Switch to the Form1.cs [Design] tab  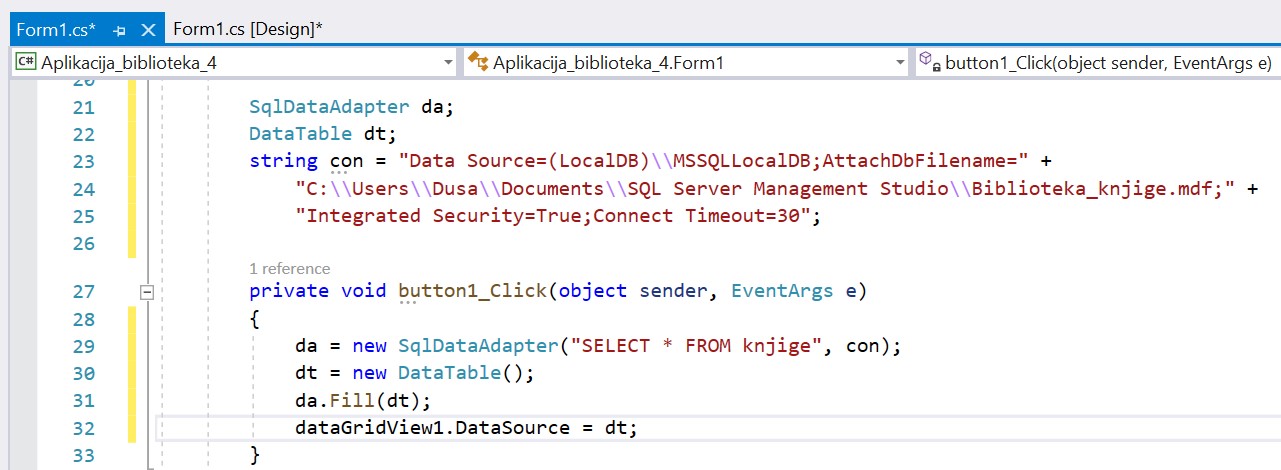(x=247, y=29)
